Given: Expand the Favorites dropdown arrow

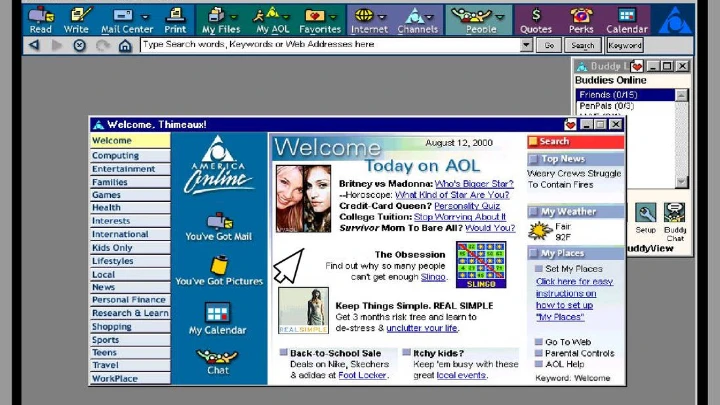Looking at the screenshot, I should click(x=333, y=17).
